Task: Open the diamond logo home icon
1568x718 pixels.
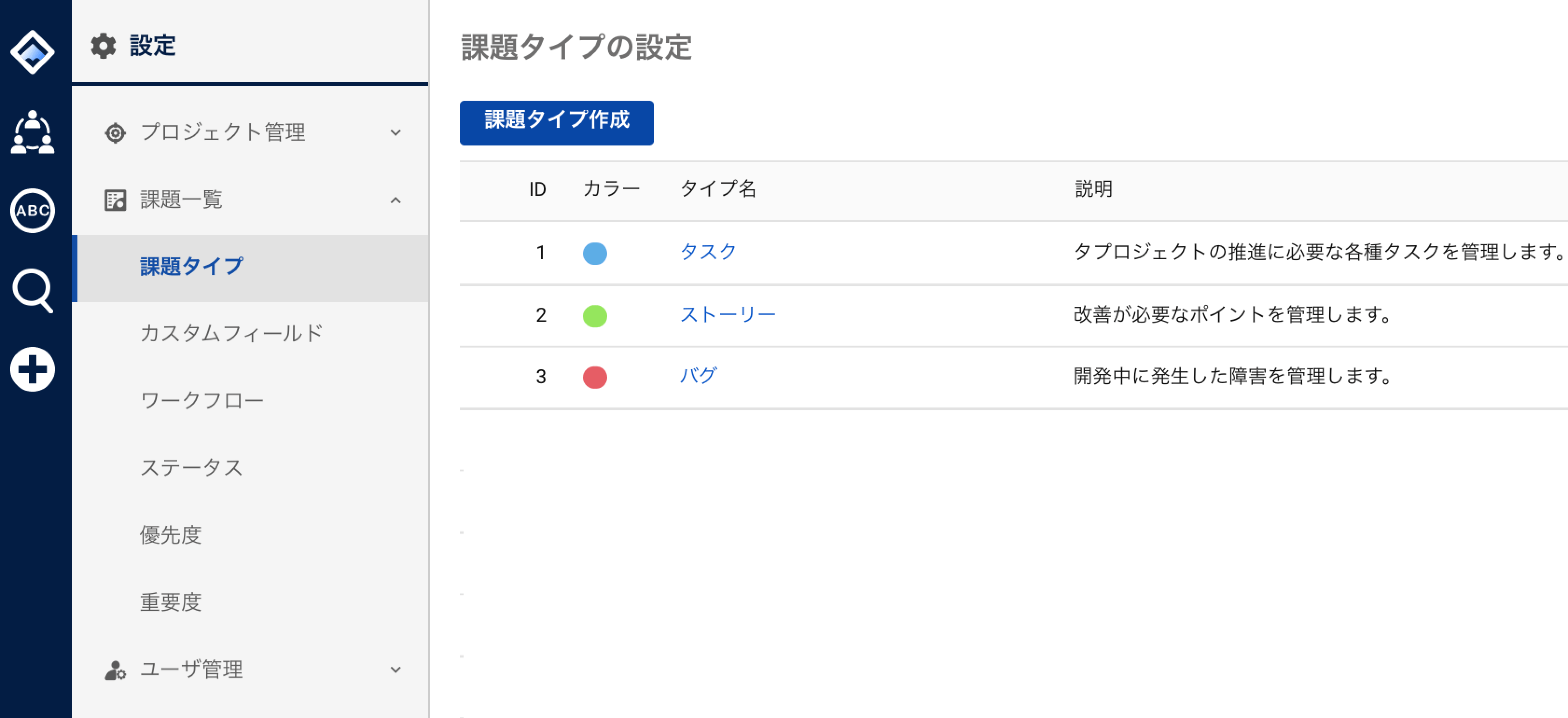Action: pyautogui.click(x=32, y=52)
